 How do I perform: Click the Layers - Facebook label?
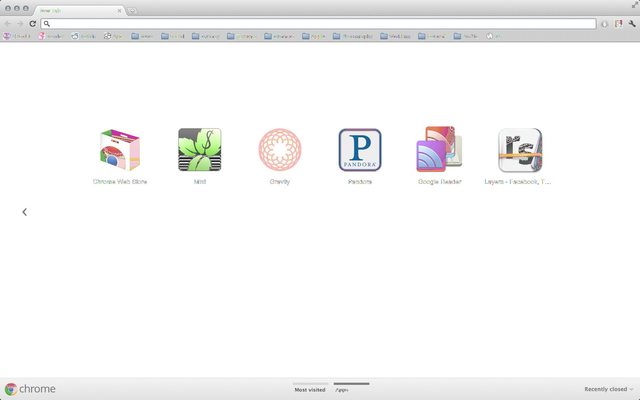coord(518,182)
